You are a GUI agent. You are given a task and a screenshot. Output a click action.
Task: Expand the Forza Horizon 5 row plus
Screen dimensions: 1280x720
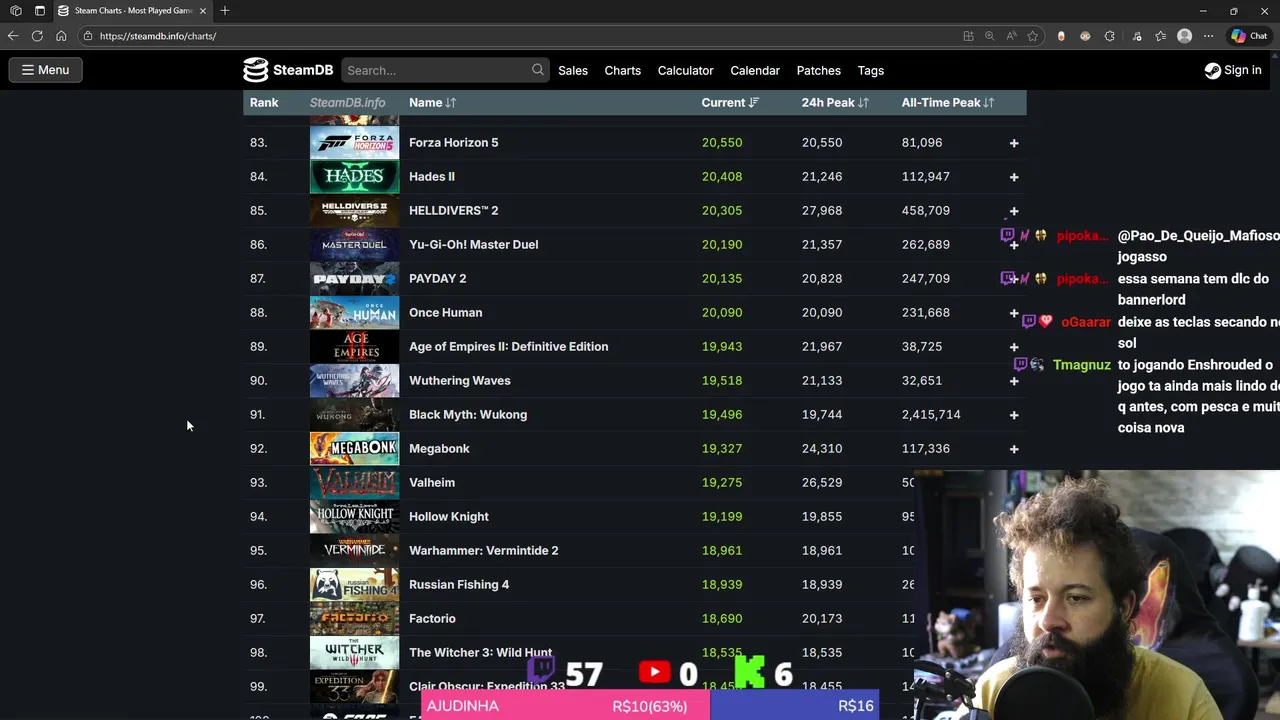[1014, 143]
